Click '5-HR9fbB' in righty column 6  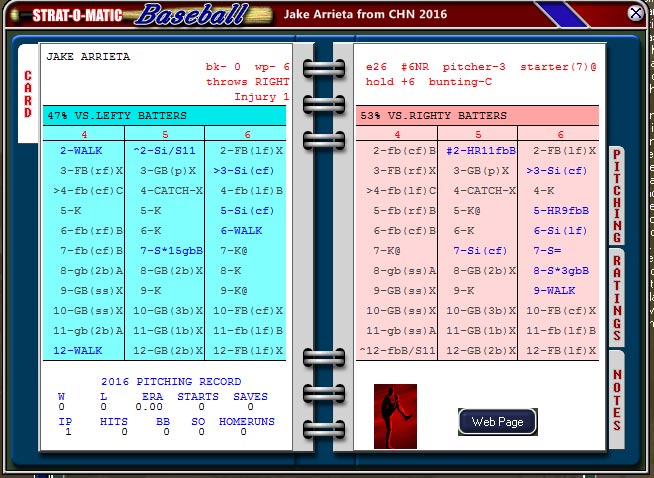coord(561,211)
